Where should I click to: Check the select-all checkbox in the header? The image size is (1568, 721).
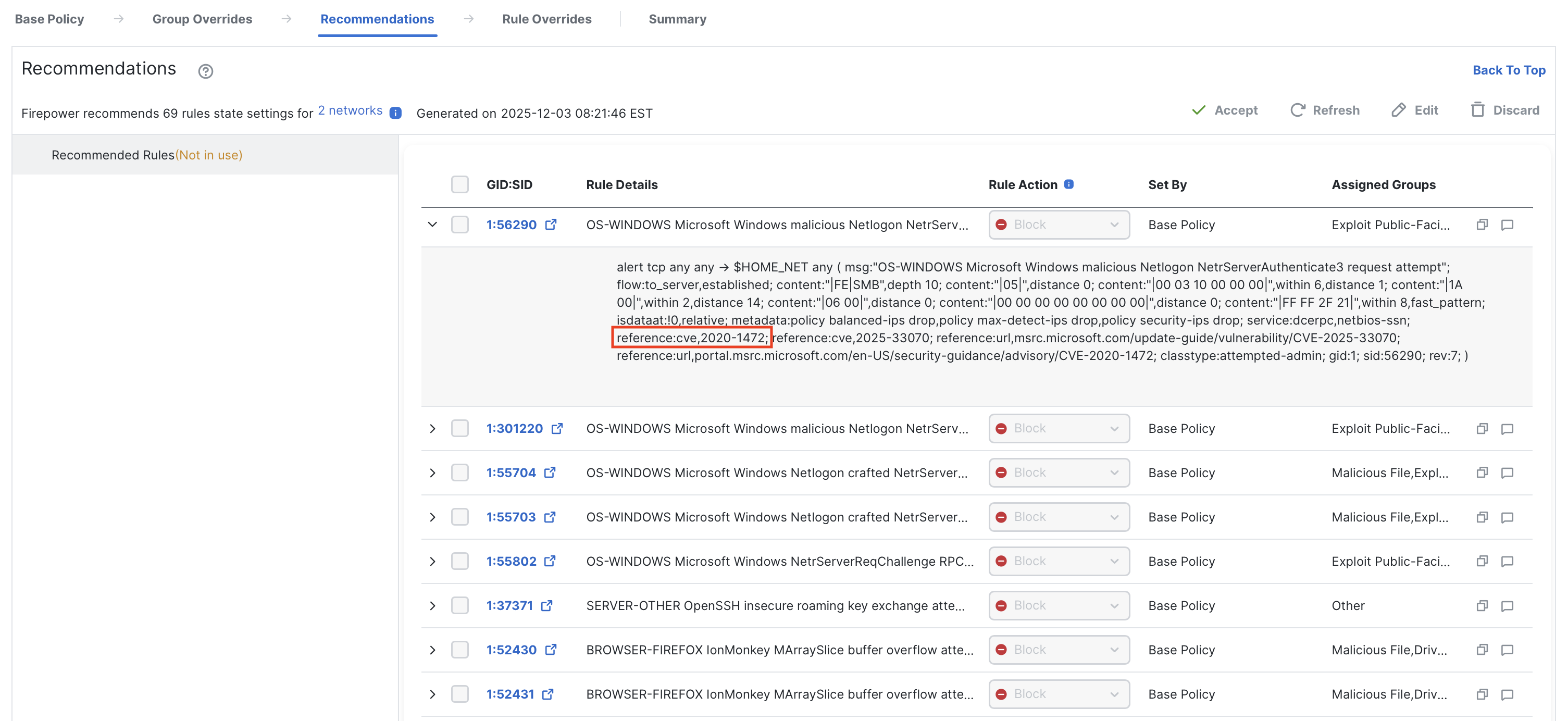point(459,183)
